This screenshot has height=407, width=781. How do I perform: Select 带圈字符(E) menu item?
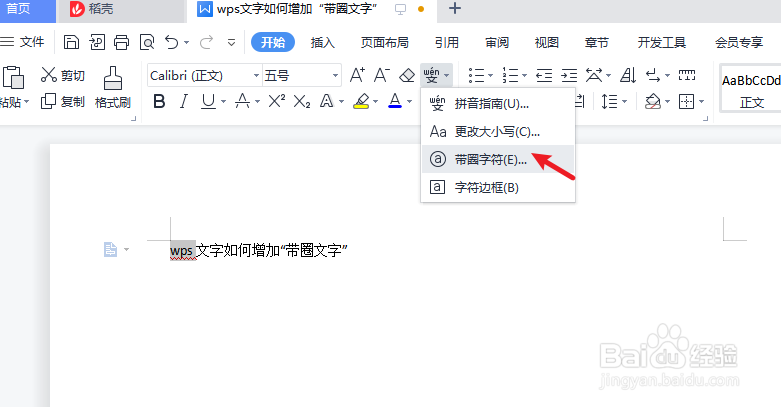pos(498,159)
